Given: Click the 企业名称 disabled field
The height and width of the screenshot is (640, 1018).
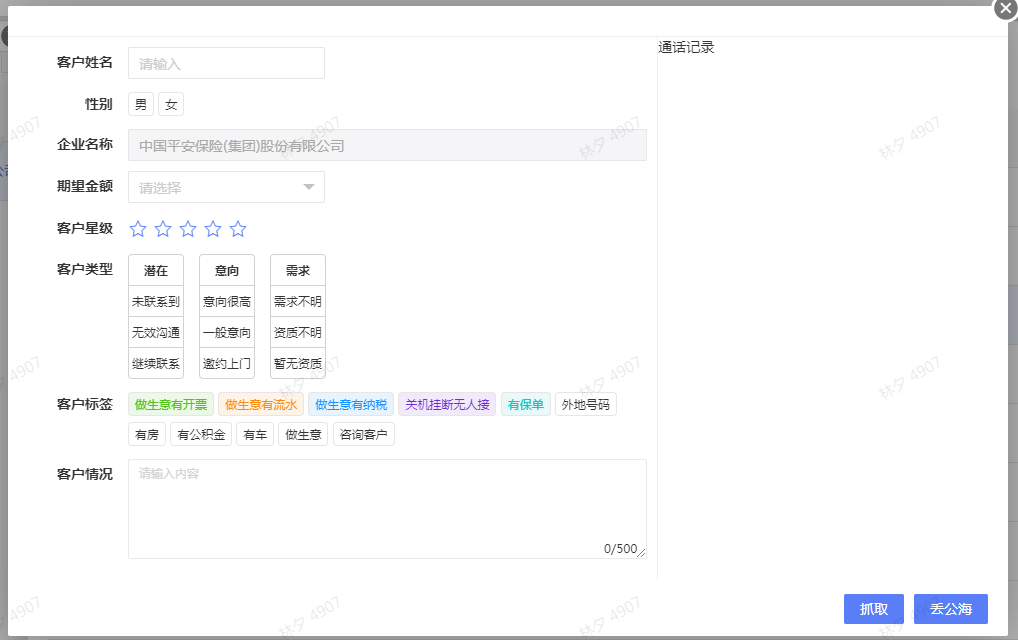Looking at the screenshot, I should (388, 145).
